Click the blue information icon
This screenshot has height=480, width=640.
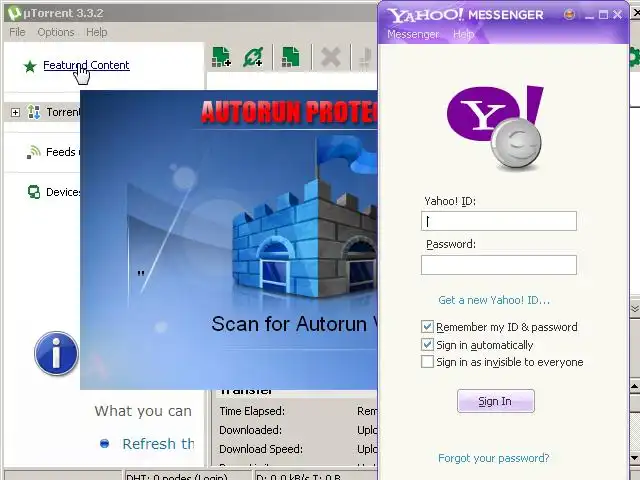point(56,353)
